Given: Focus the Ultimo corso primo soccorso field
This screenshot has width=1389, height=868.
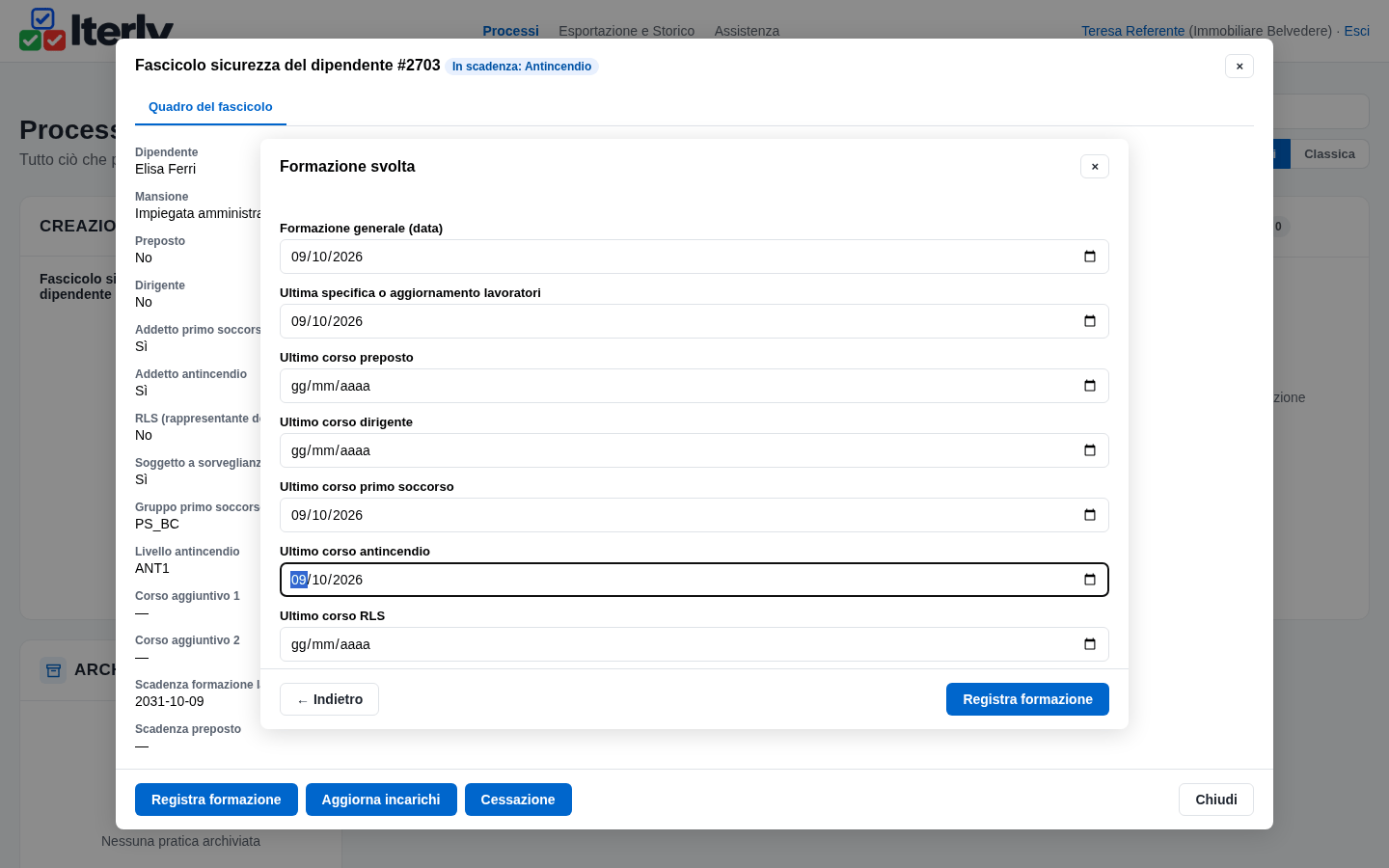Looking at the screenshot, I should (694, 515).
